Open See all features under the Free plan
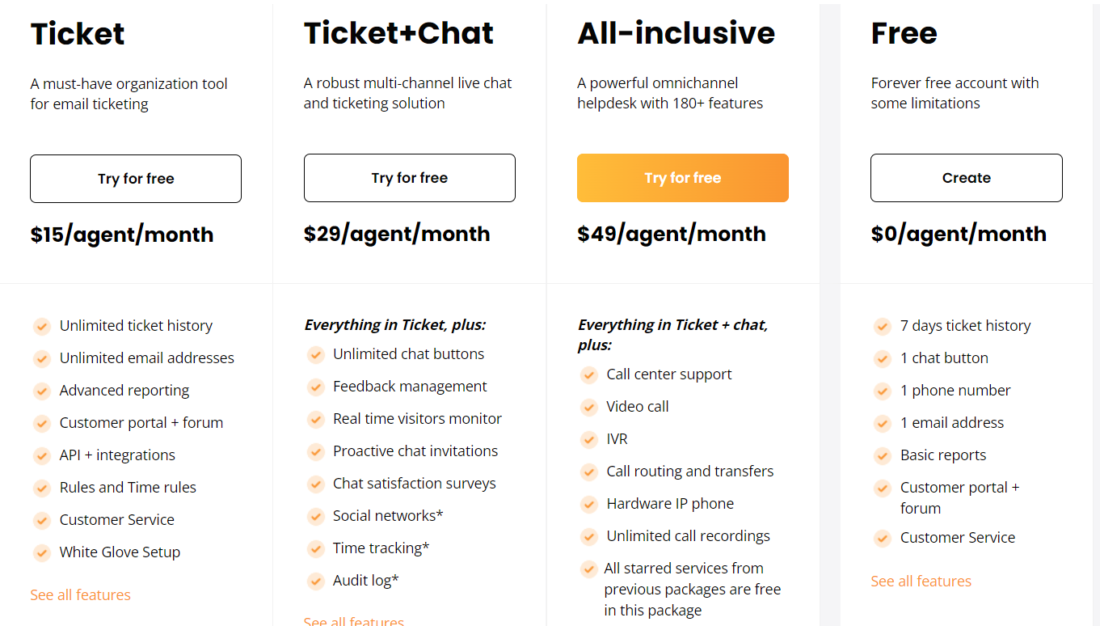This screenshot has height=626, width=1100. point(920,581)
